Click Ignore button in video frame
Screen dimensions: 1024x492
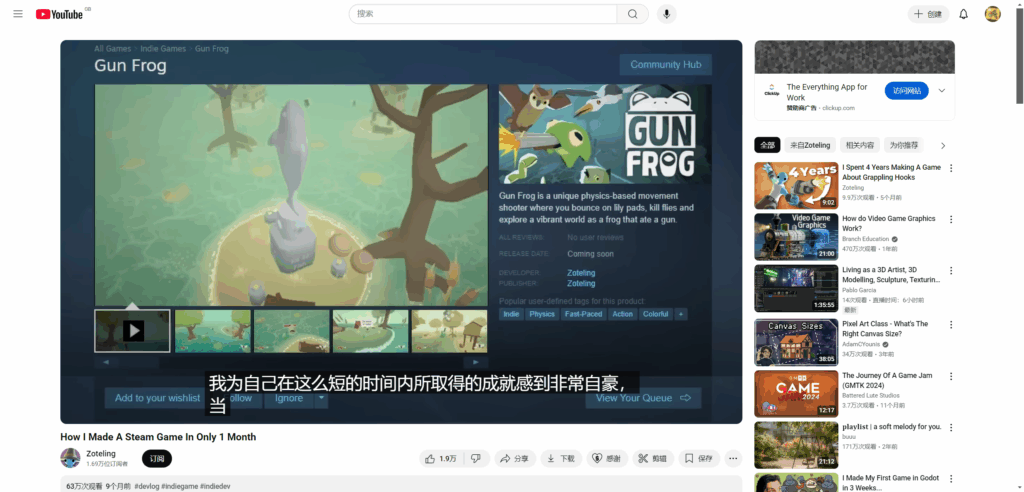pos(289,398)
